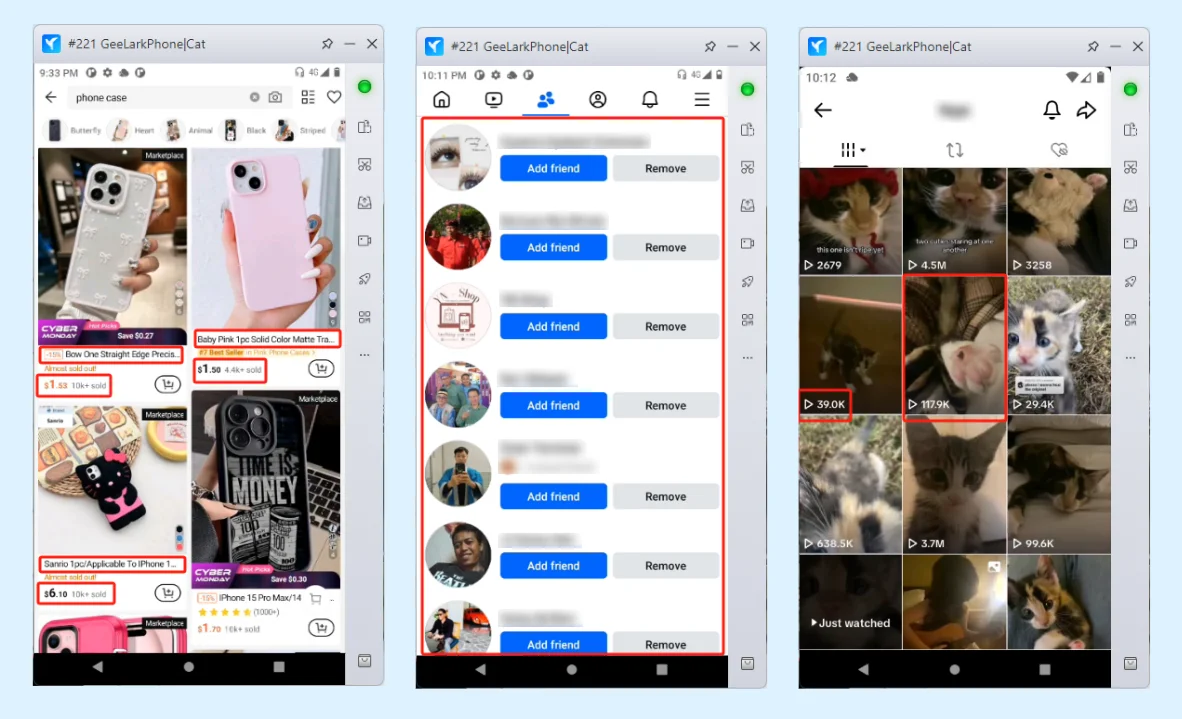Select the Facebook friends tab
1182x719 pixels.
click(x=546, y=99)
